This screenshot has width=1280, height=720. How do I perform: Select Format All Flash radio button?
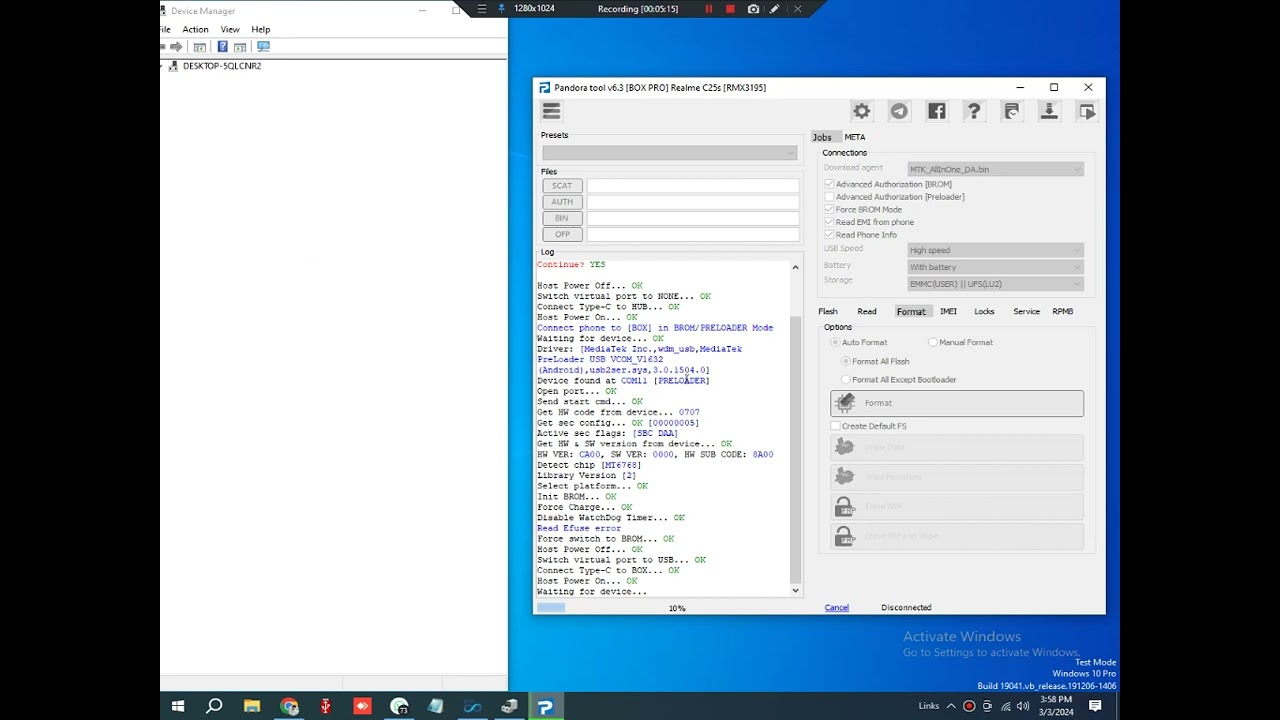(x=846, y=361)
